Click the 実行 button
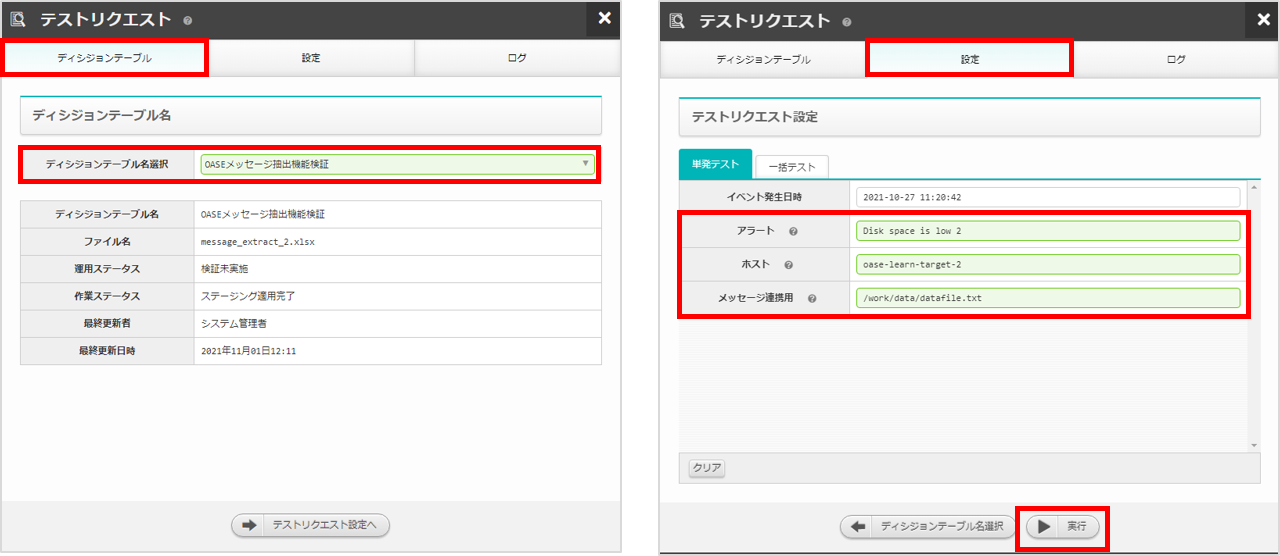Viewport: 1280px width, 556px height. (x=1064, y=526)
